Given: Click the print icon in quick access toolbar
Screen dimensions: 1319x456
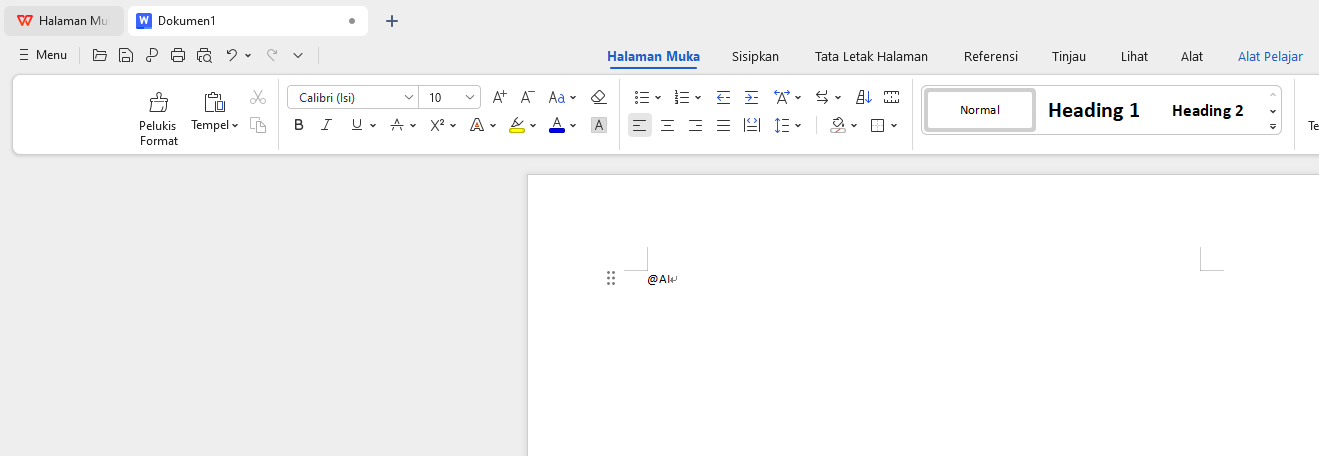Looking at the screenshot, I should (x=178, y=55).
